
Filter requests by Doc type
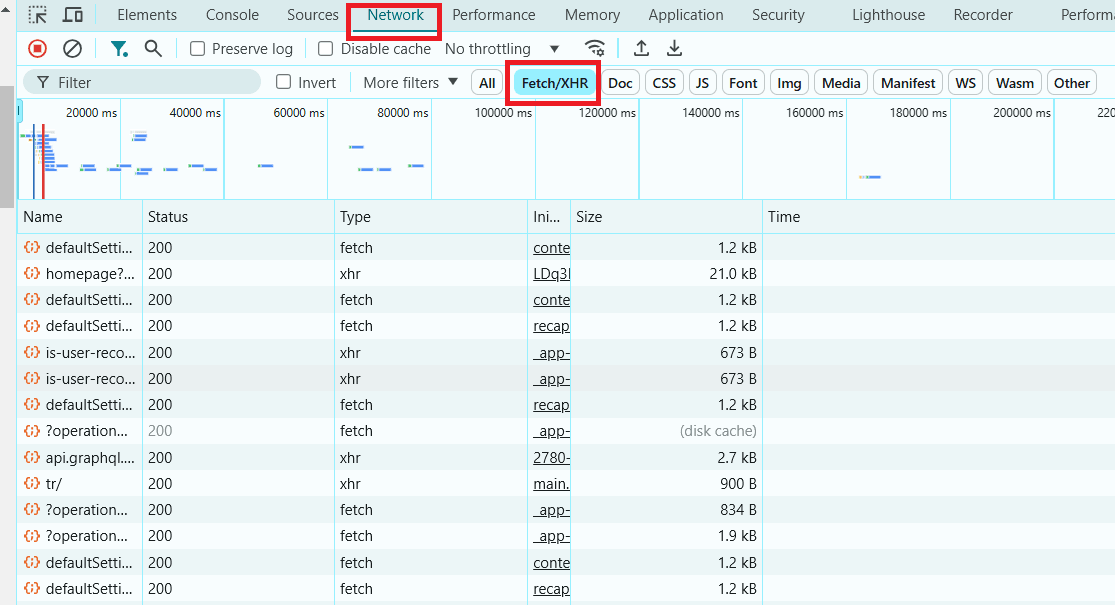coord(620,82)
